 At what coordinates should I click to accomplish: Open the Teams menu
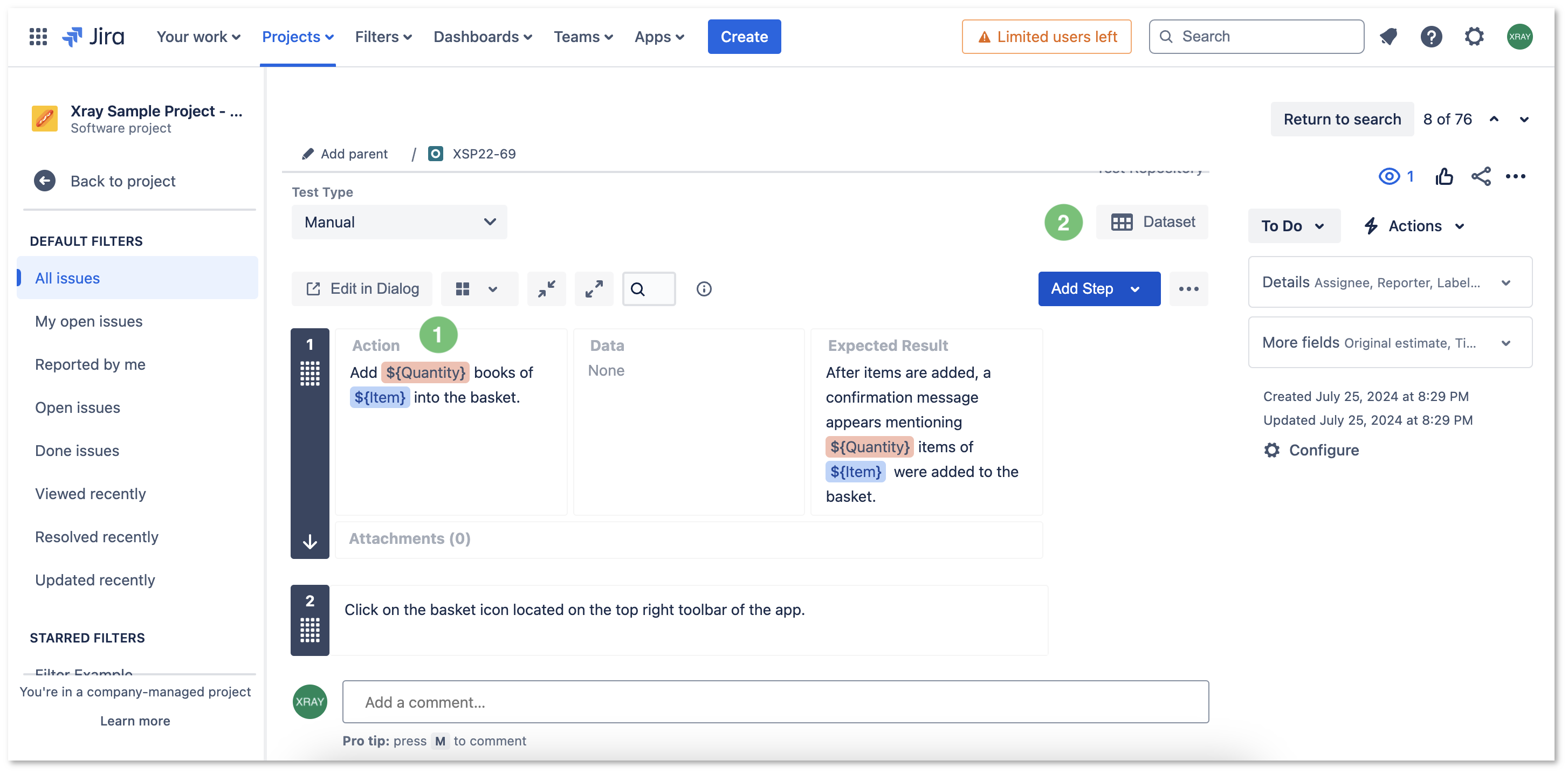(x=583, y=37)
